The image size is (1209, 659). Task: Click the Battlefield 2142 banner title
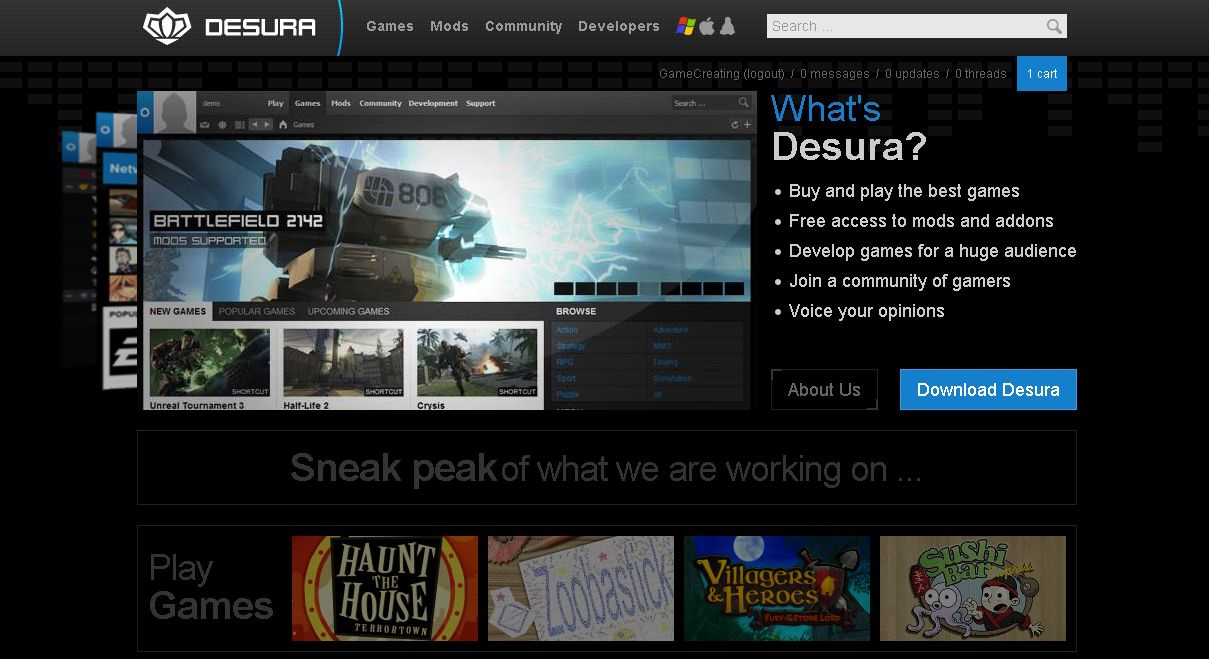pyautogui.click(x=238, y=221)
